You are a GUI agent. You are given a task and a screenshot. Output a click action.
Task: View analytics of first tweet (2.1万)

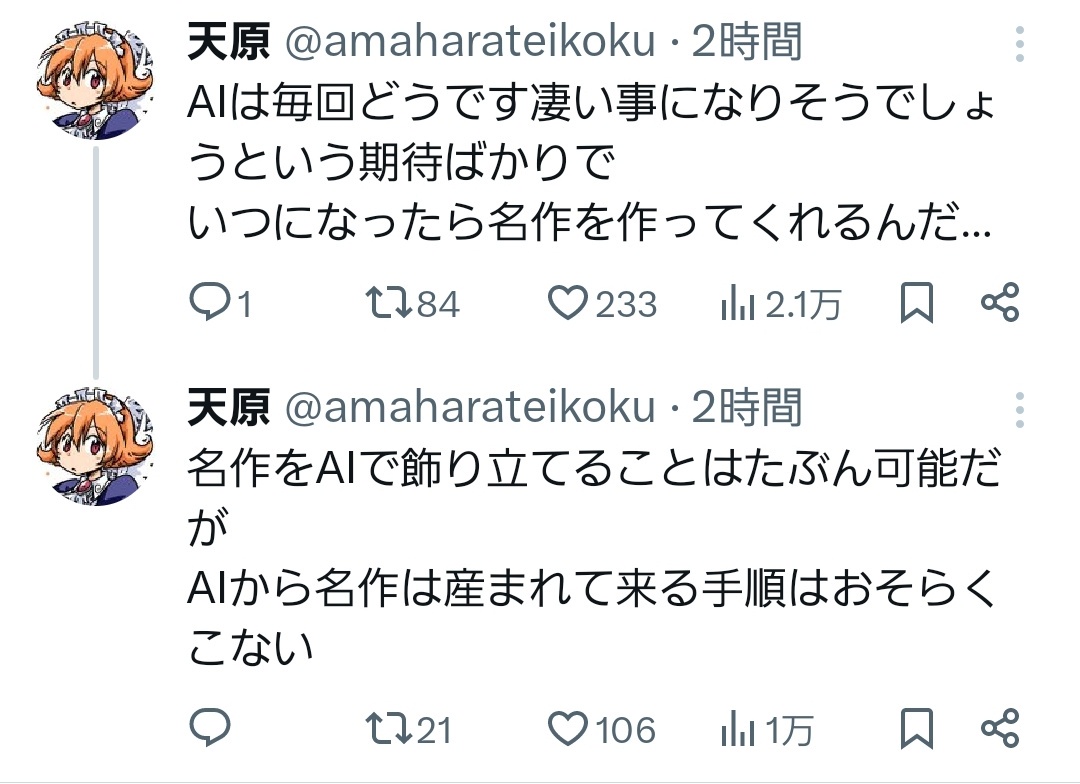click(737, 304)
